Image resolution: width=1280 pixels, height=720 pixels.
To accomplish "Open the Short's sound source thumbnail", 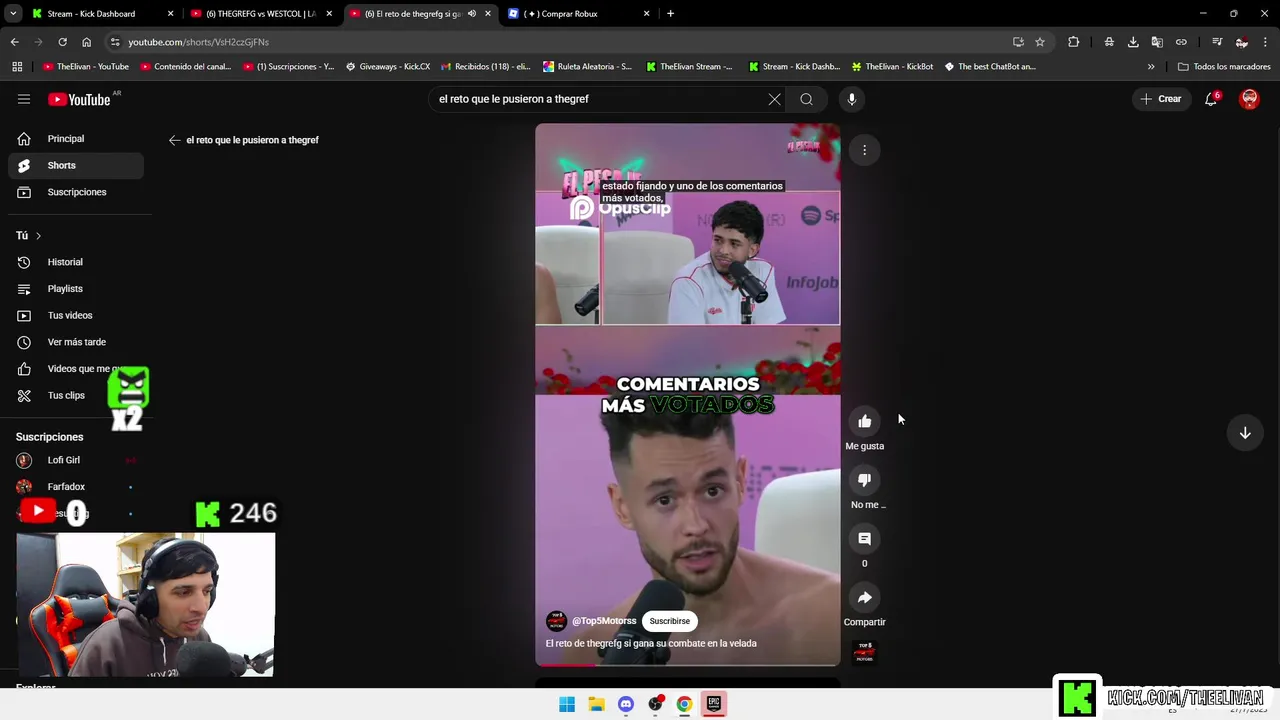I will 865,652.
